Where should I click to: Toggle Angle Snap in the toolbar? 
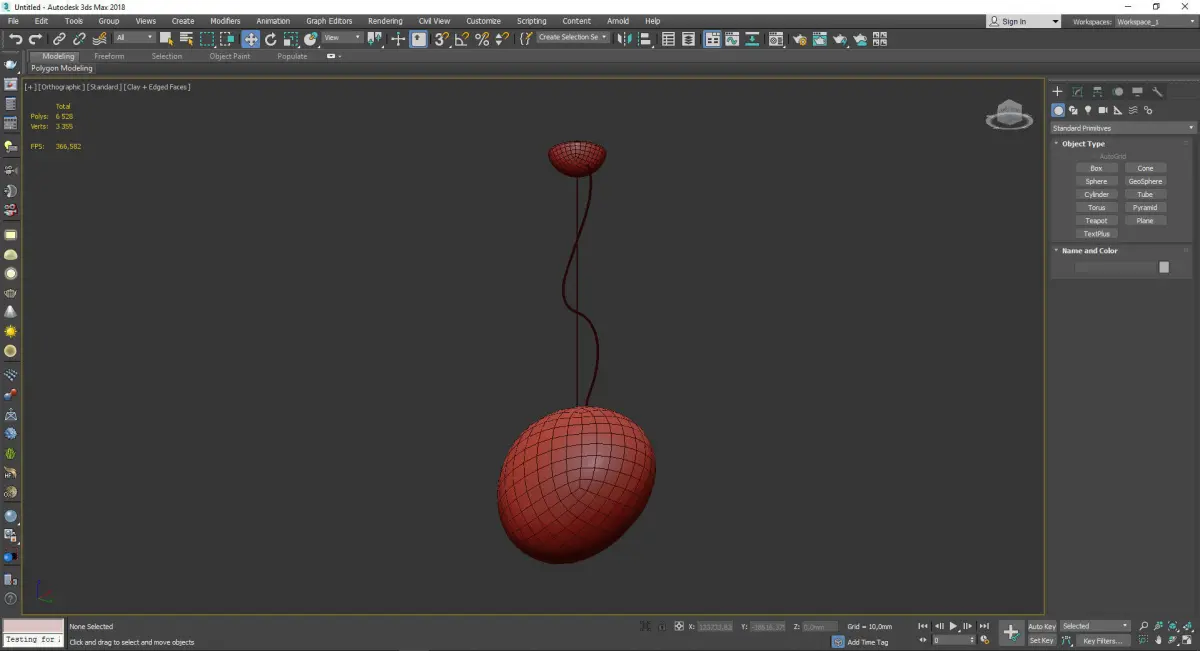[462, 39]
